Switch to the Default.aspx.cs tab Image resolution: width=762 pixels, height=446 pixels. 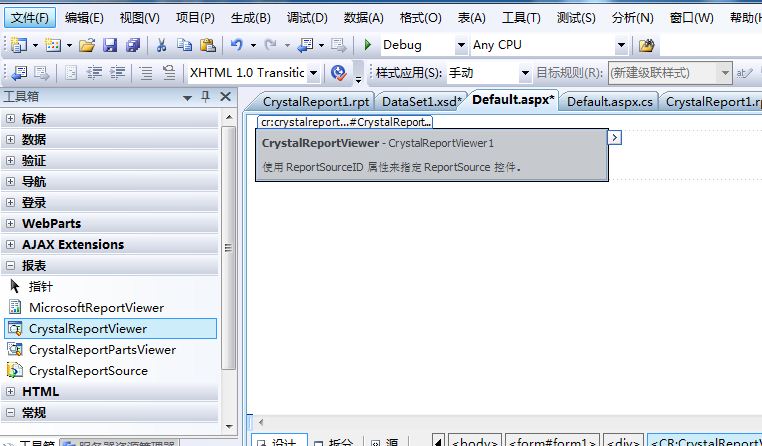point(609,102)
